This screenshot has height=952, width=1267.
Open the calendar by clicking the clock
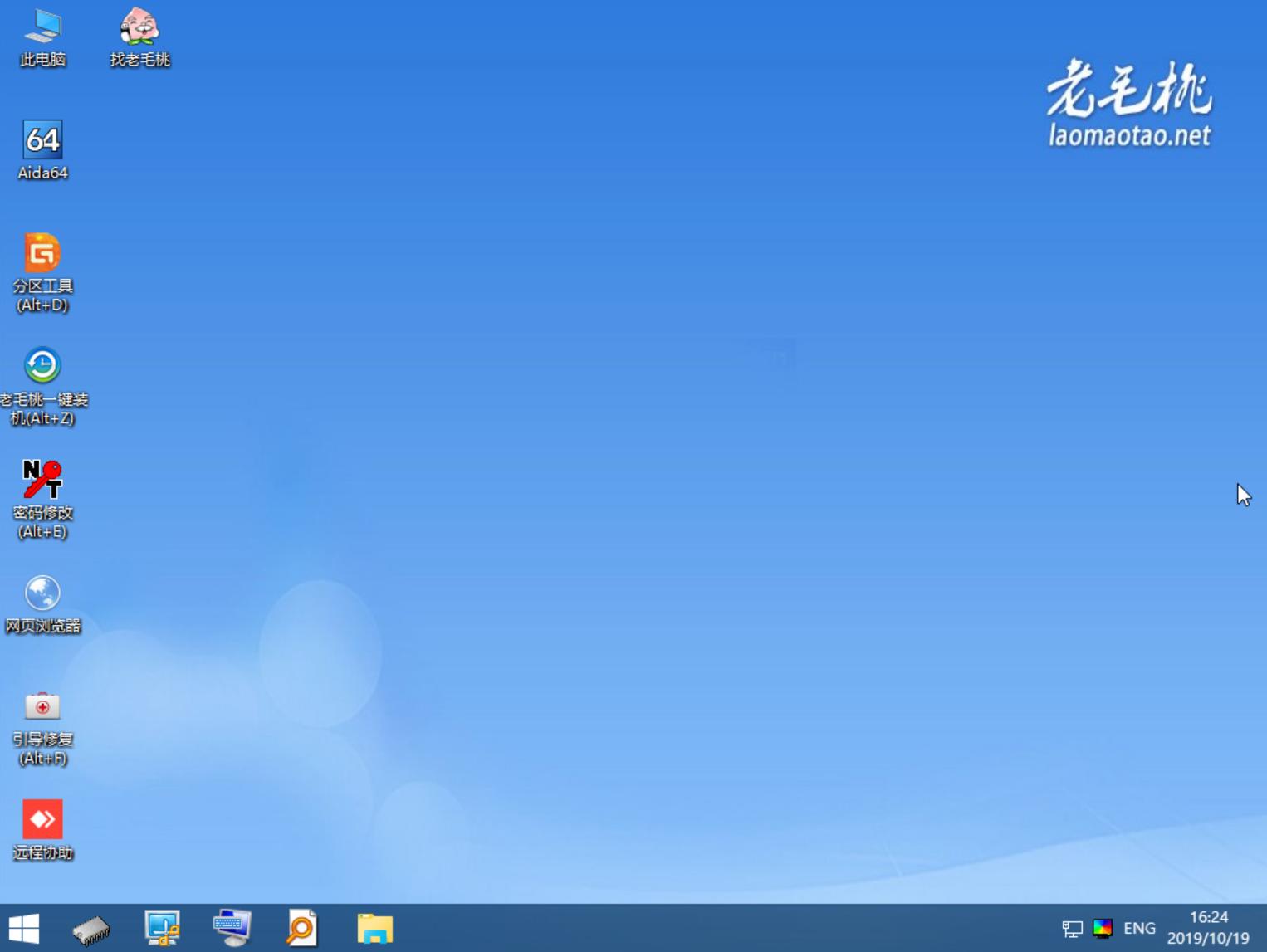(1209, 918)
